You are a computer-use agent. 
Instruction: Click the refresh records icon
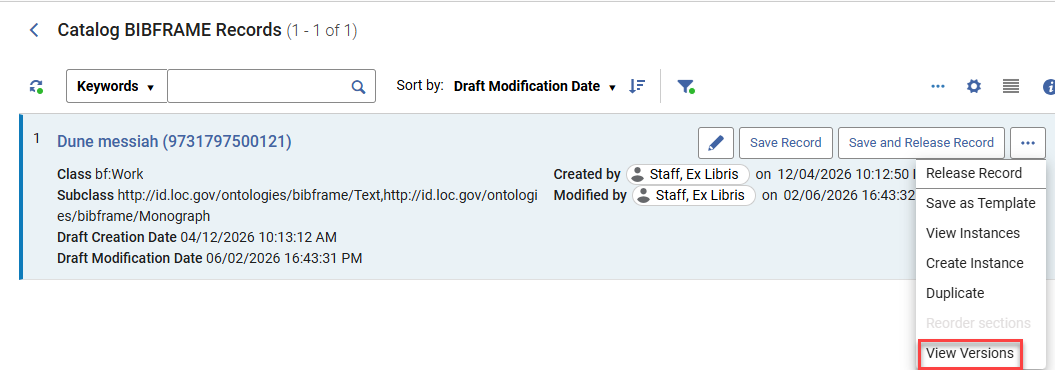pos(36,87)
